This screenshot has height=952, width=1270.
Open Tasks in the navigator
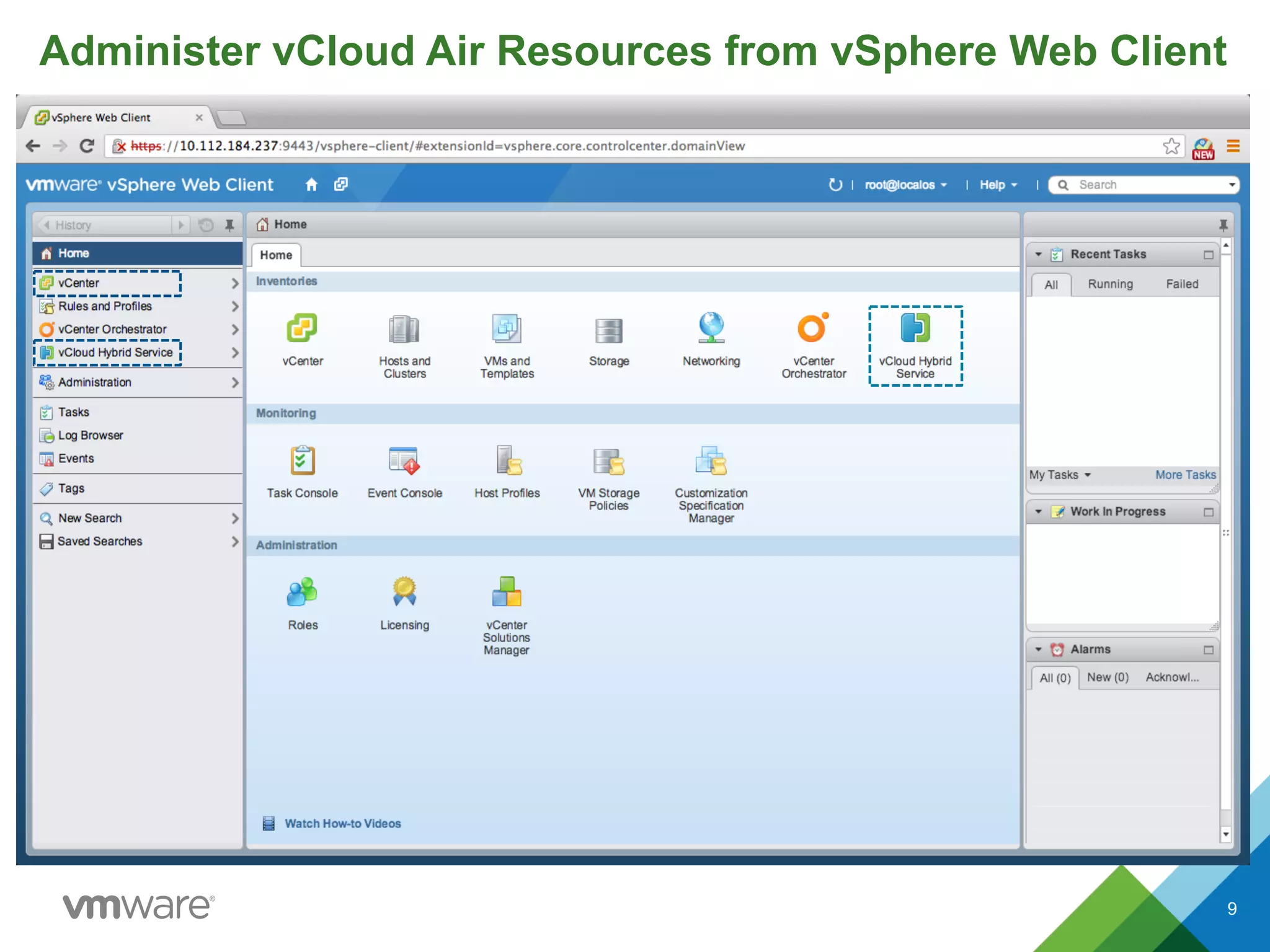pyautogui.click(x=138, y=412)
